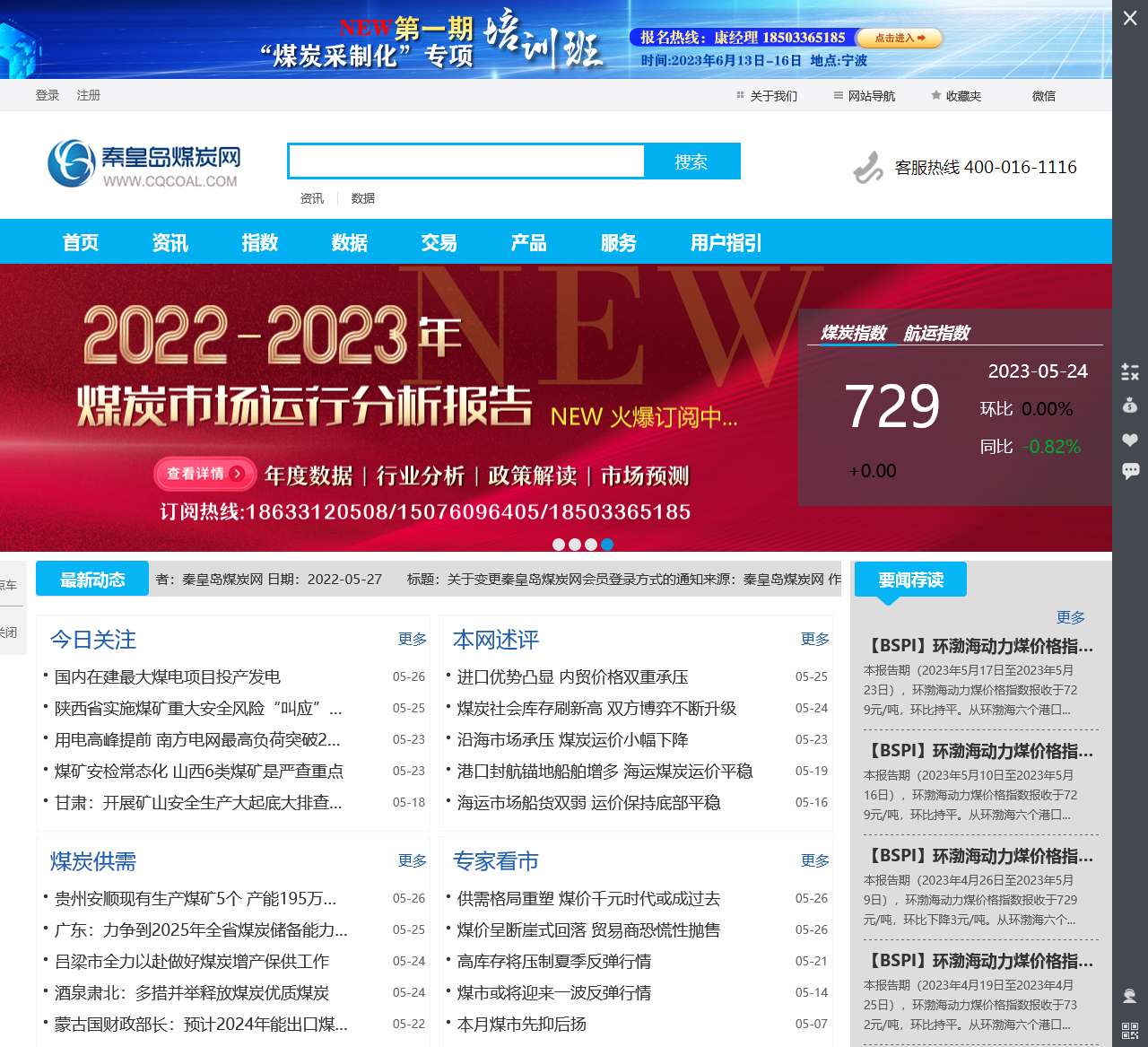The width and height of the screenshot is (1148, 1047).
Task: Click the 要闻荐读 section tab
Action: click(x=911, y=580)
